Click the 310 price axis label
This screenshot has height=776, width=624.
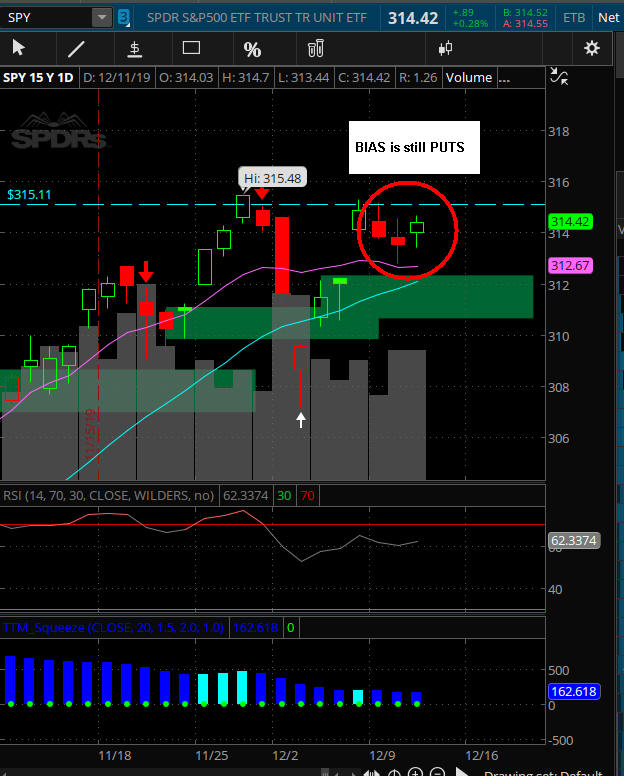(559, 336)
